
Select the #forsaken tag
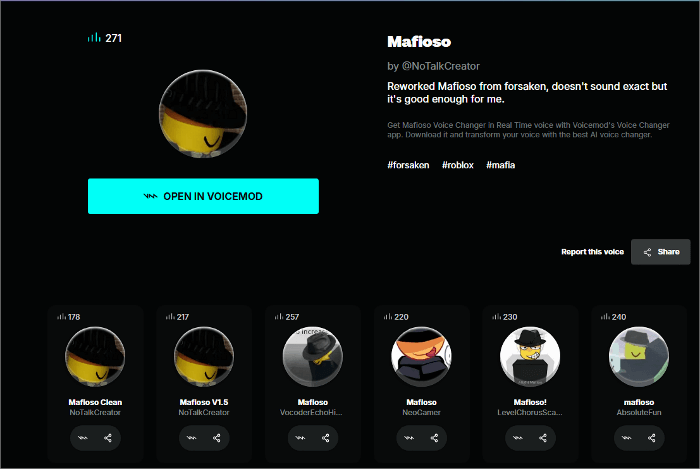pyautogui.click(x=408, y=165)
